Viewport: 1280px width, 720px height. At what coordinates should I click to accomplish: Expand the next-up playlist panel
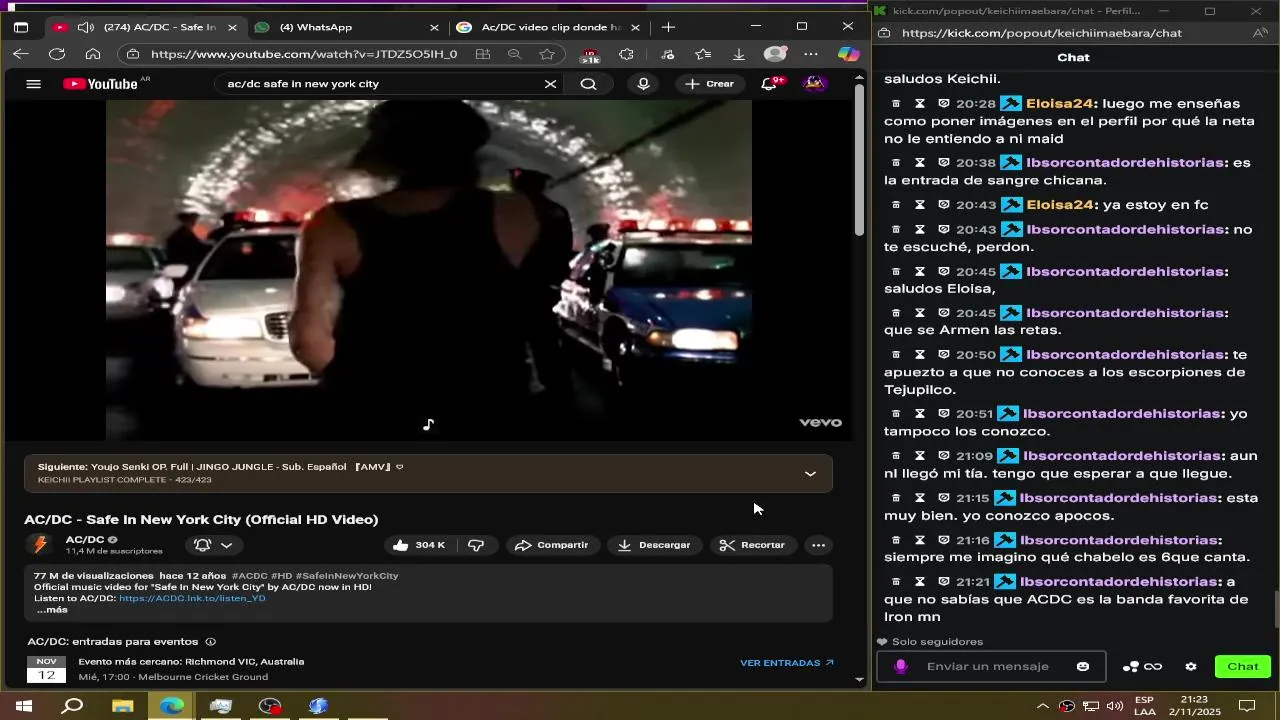click(x=810, y=474)
